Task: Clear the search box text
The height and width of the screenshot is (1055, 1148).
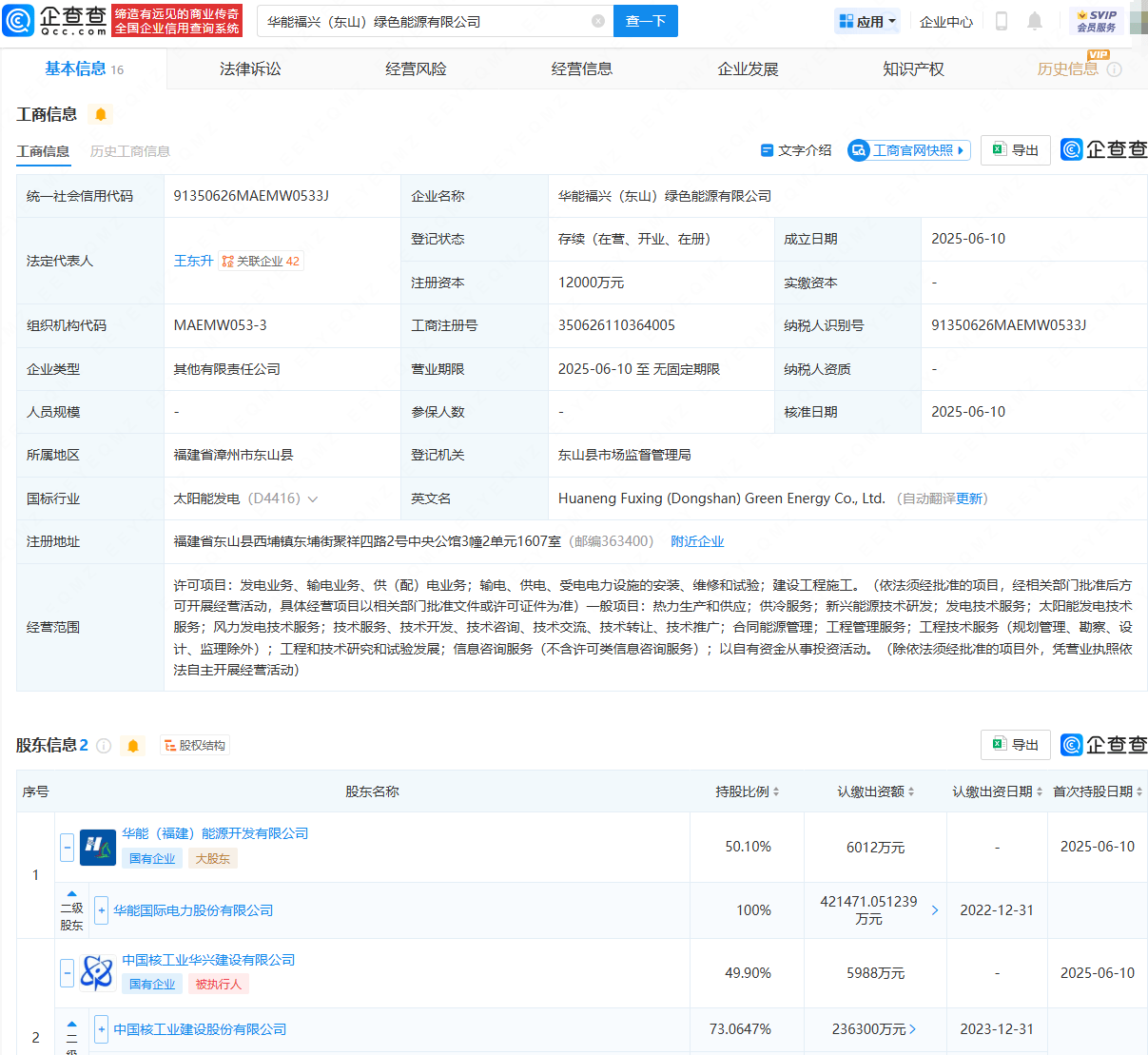Action: pos(597,21)
